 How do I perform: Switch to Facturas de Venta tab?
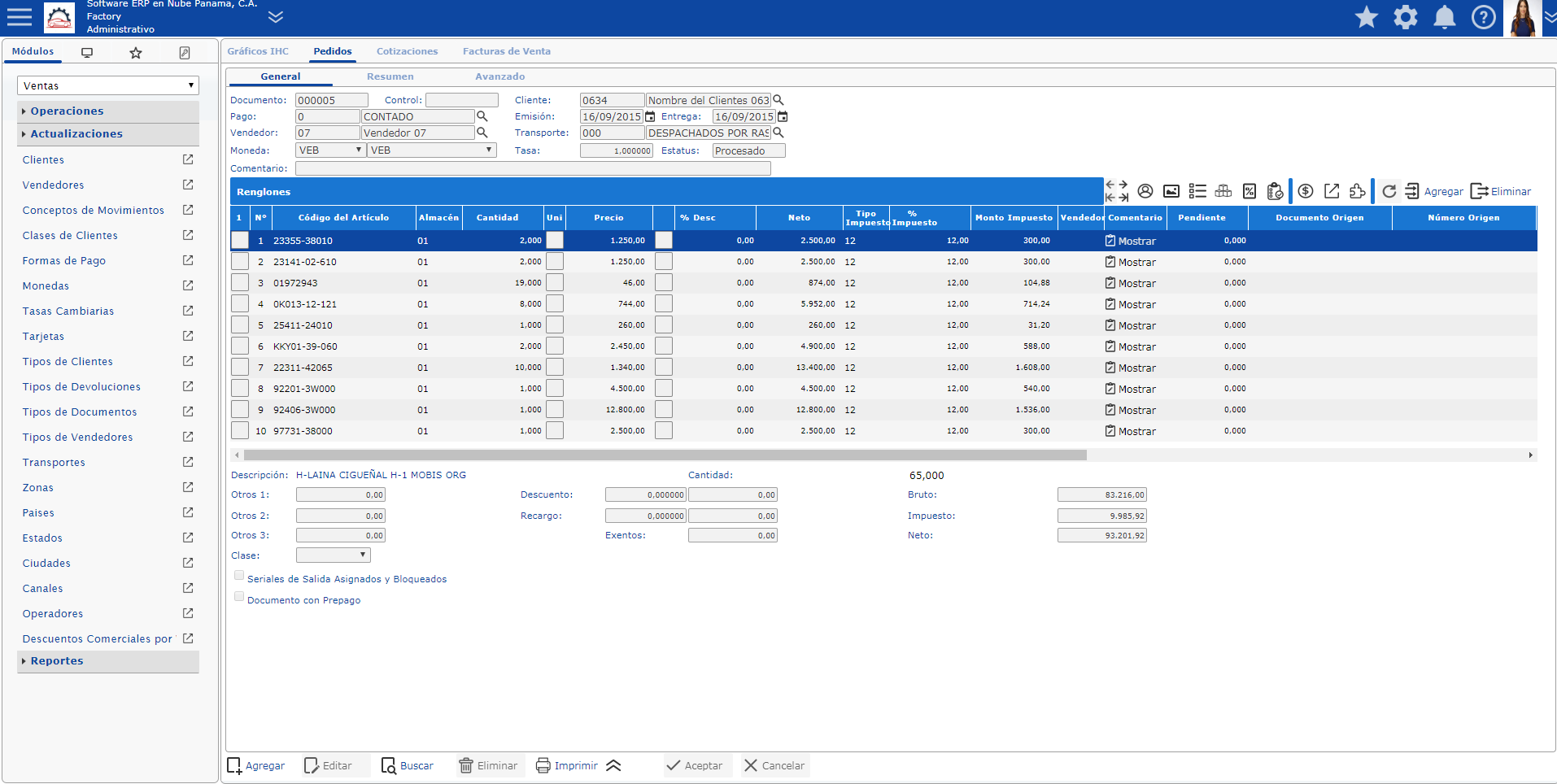tap(507, 51)
